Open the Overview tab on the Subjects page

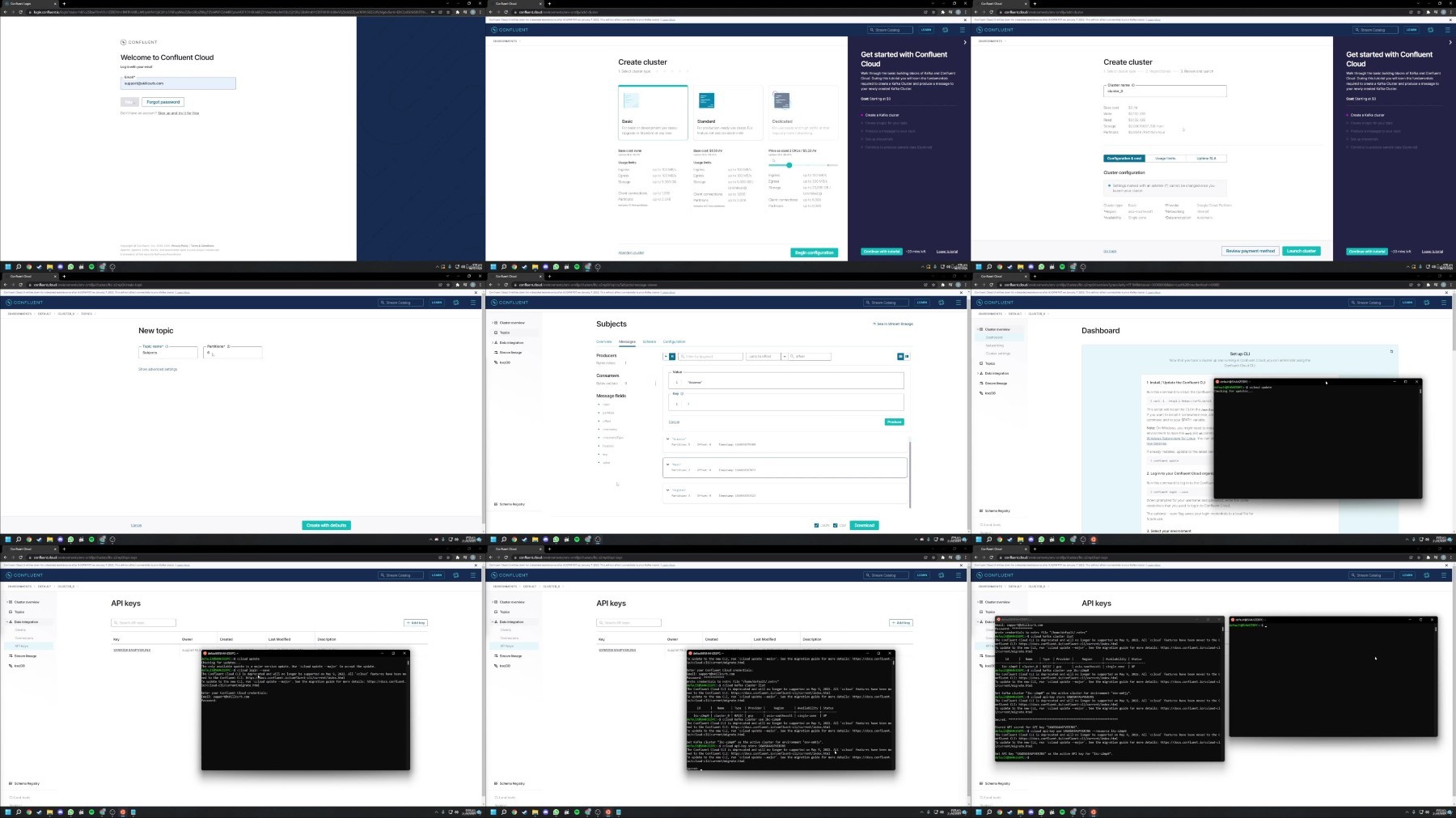(x=604, y=341)
